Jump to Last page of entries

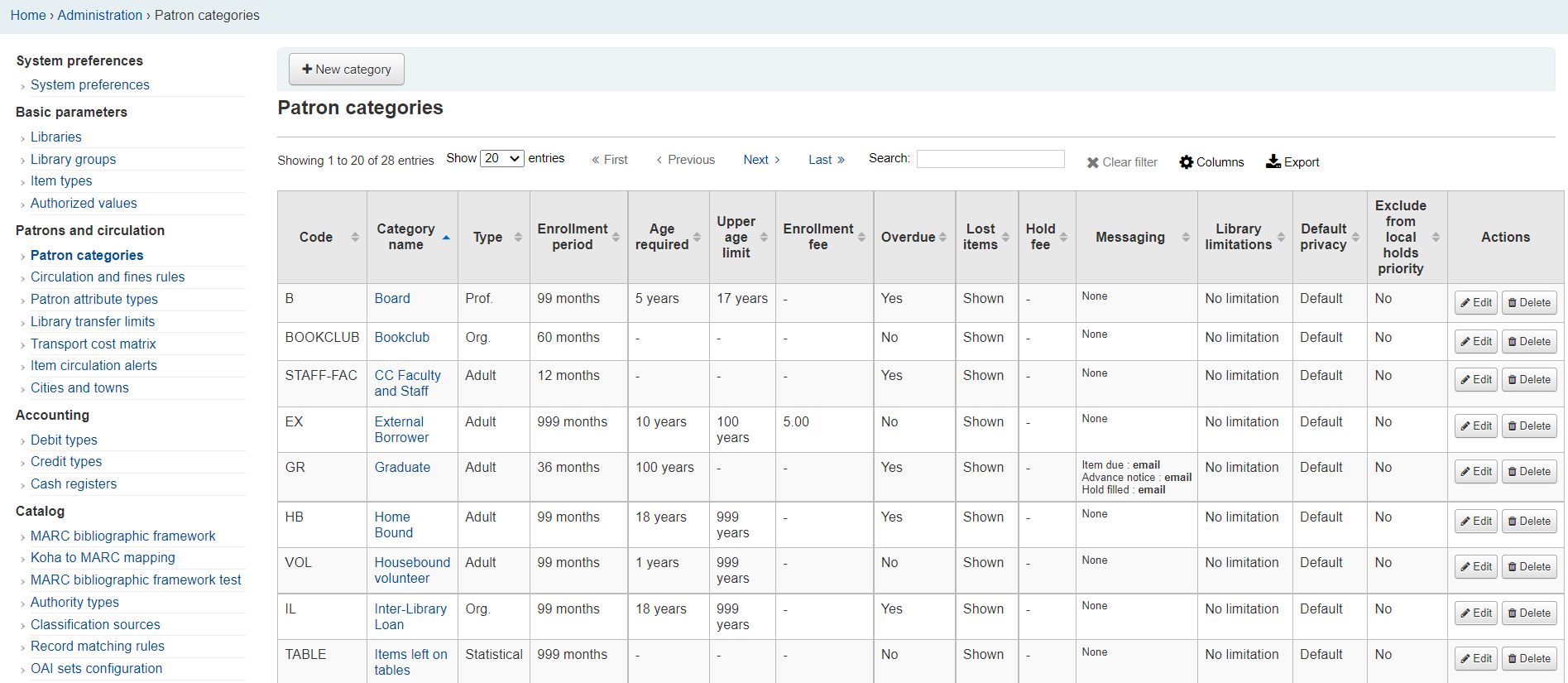(x=827, y=160)
